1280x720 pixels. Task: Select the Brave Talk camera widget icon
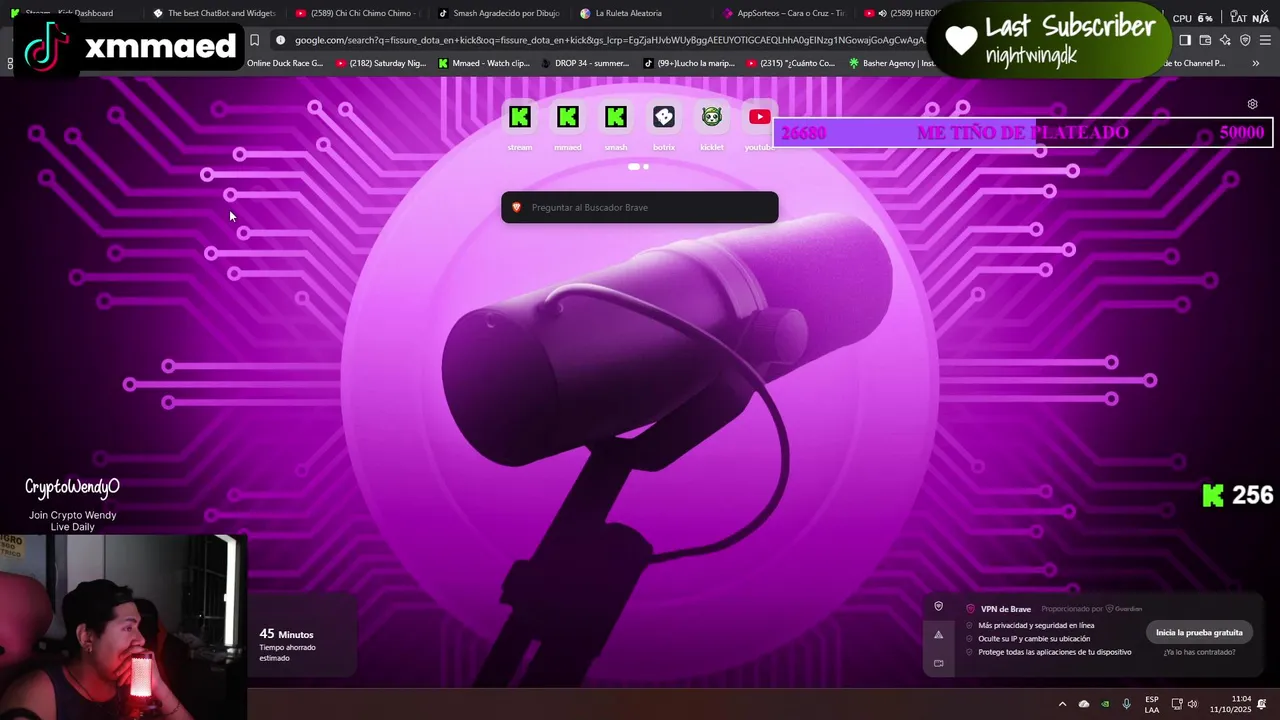938,663
